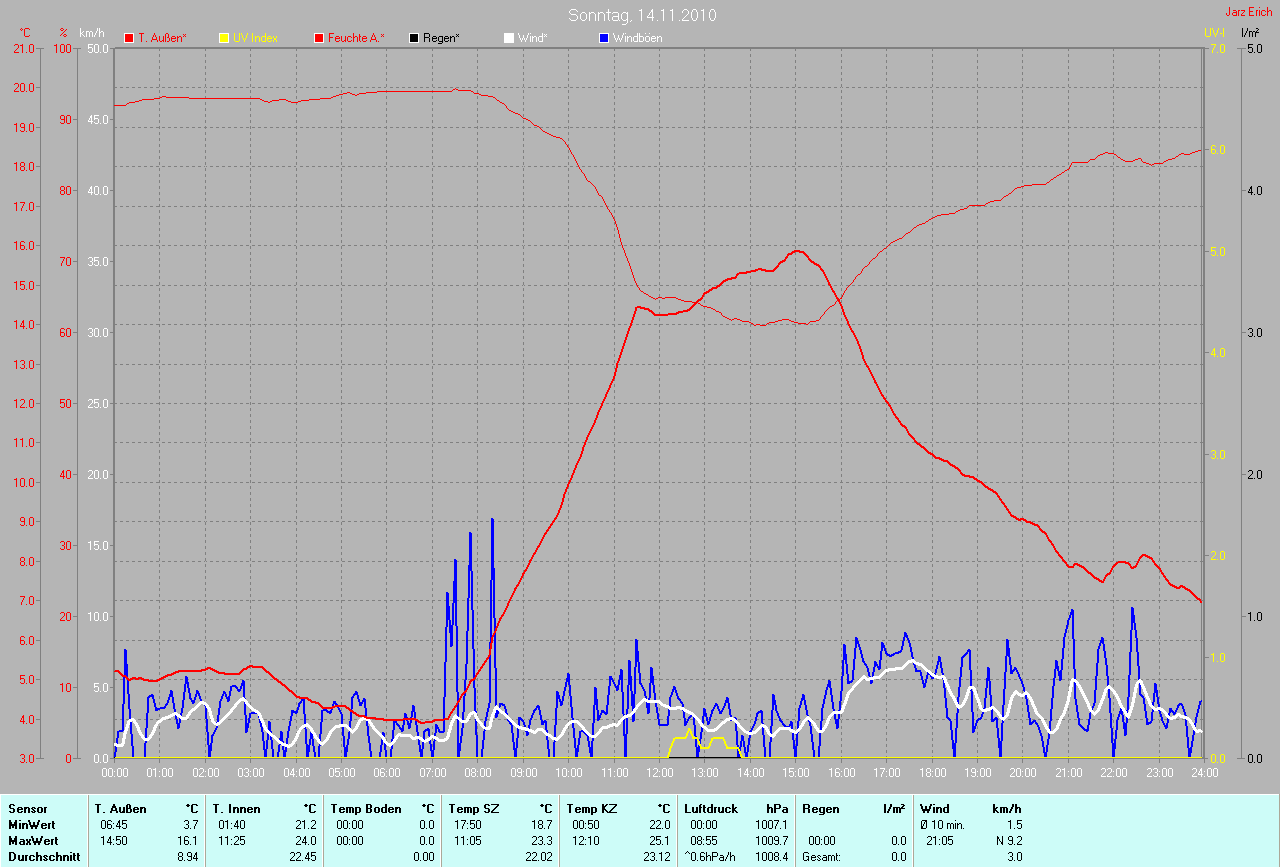This screenshot has width=1280, height=867.
Task: Click the 'l/m²' axis unit above the chart
Action: (x=1250, y=33)
